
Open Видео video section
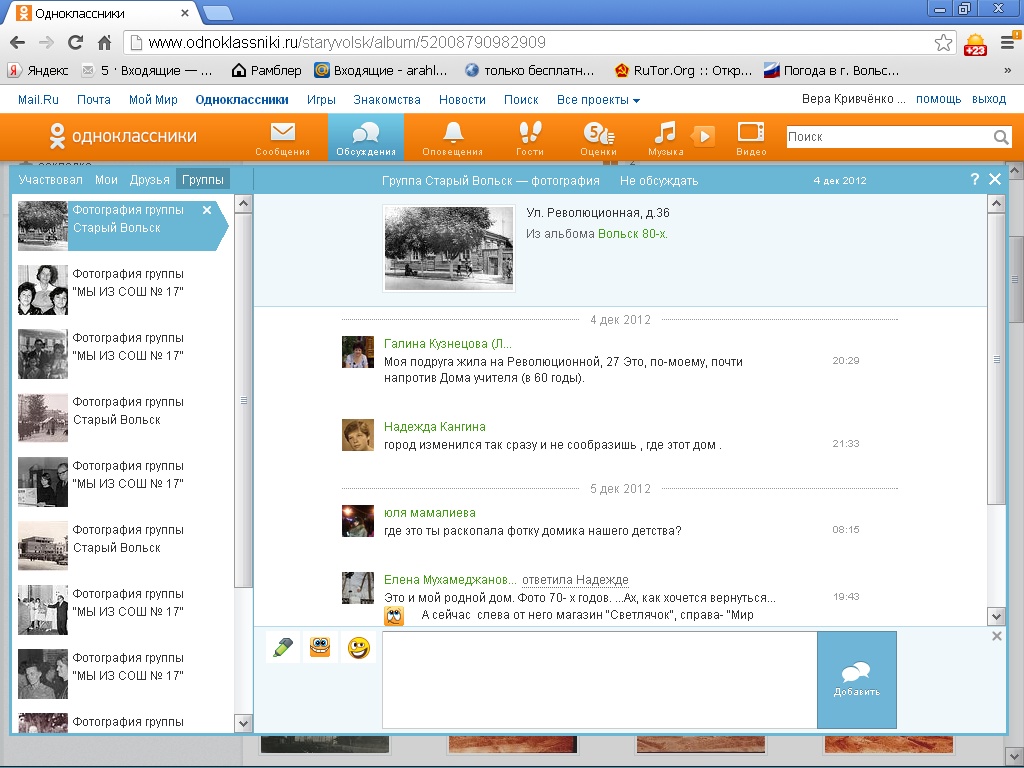tap(750, 136)
